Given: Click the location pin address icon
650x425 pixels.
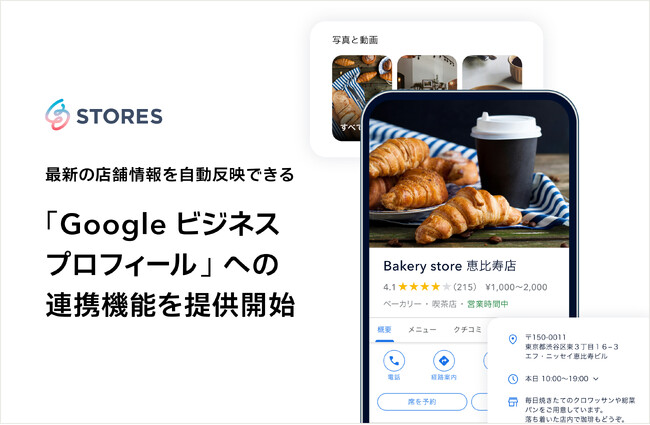Looking at the screenshot, I should (x=513, y=339).
